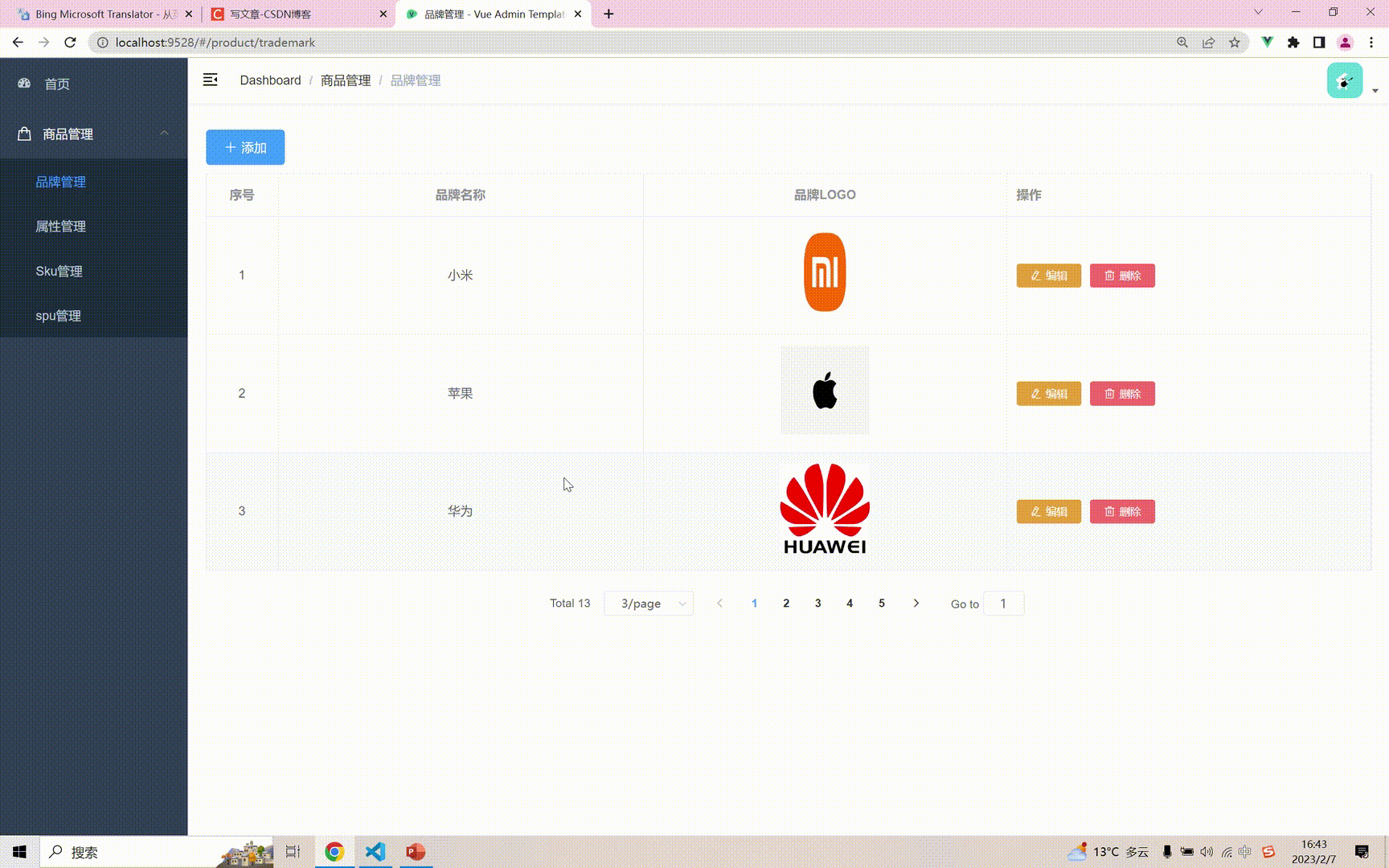Select 属性管理 in the sidebar
Viewport: 1389px width, 868px height.
click(x=93, y=227)
